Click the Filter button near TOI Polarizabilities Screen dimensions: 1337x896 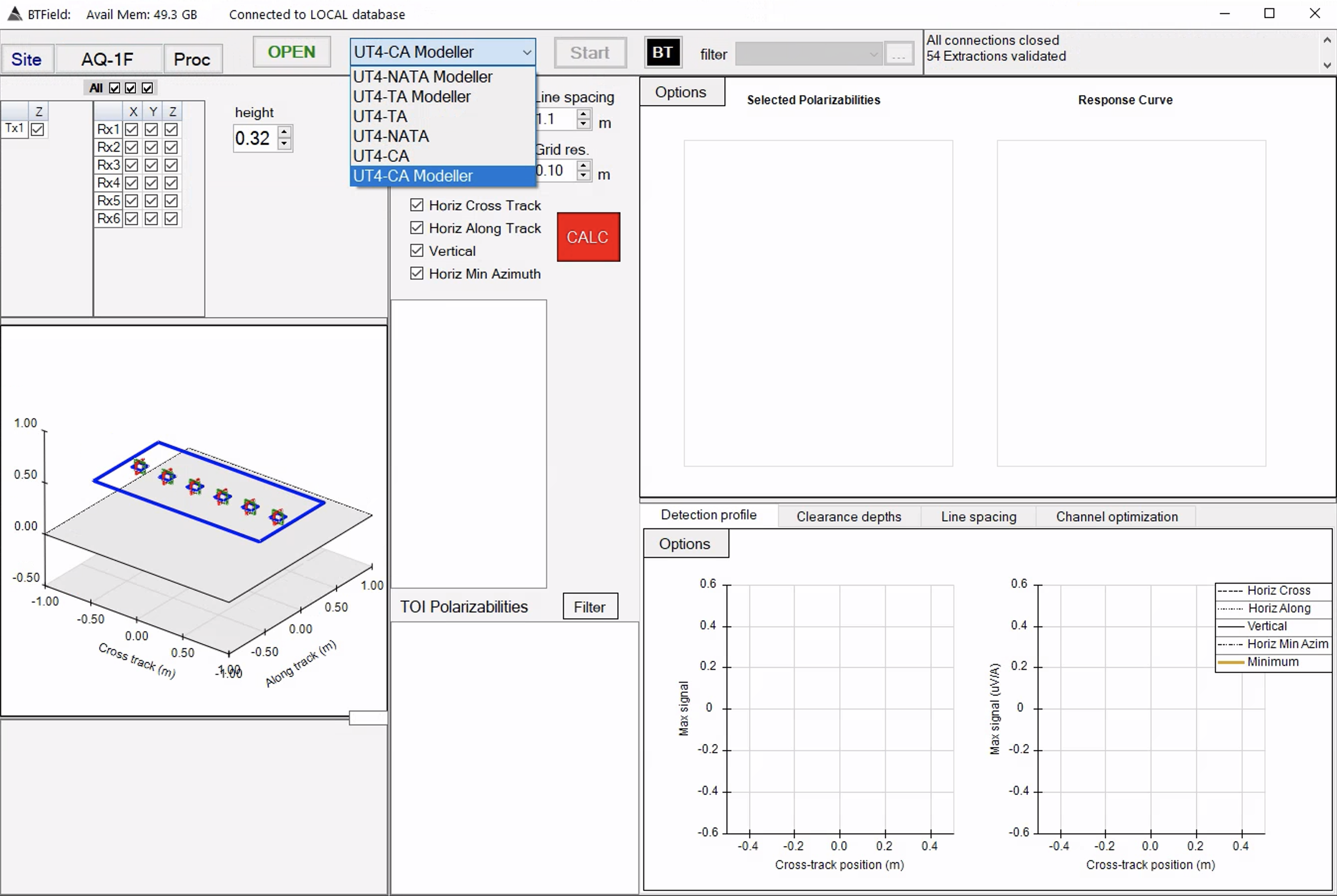pyautogui.click(x=590, y=607)
